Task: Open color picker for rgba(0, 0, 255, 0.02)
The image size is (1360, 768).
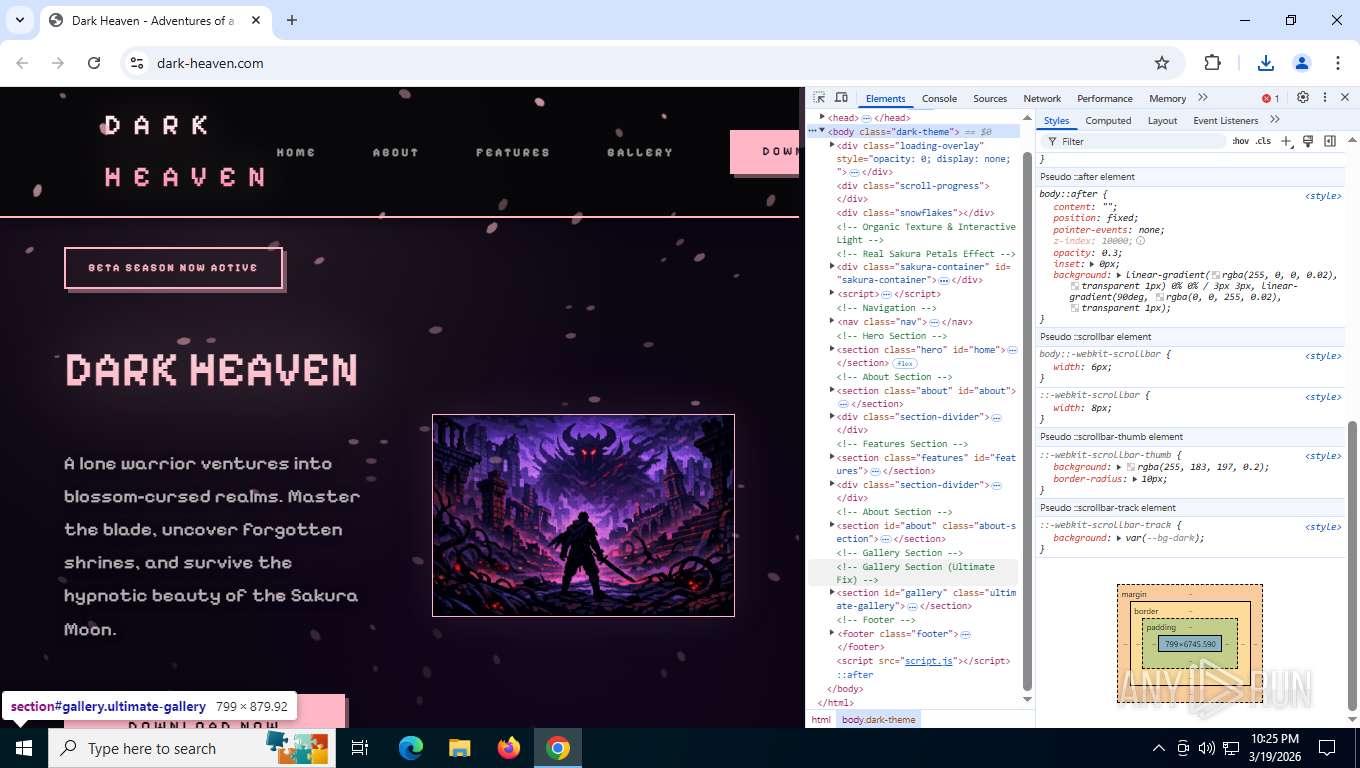Action: (1160, 297)
